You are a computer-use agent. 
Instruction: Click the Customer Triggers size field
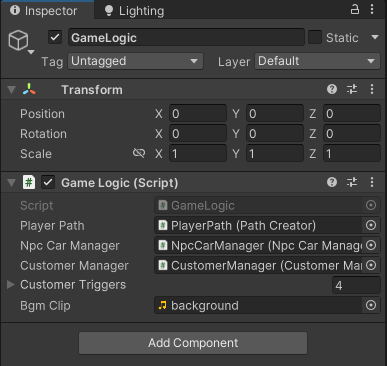tap(356, 285)
